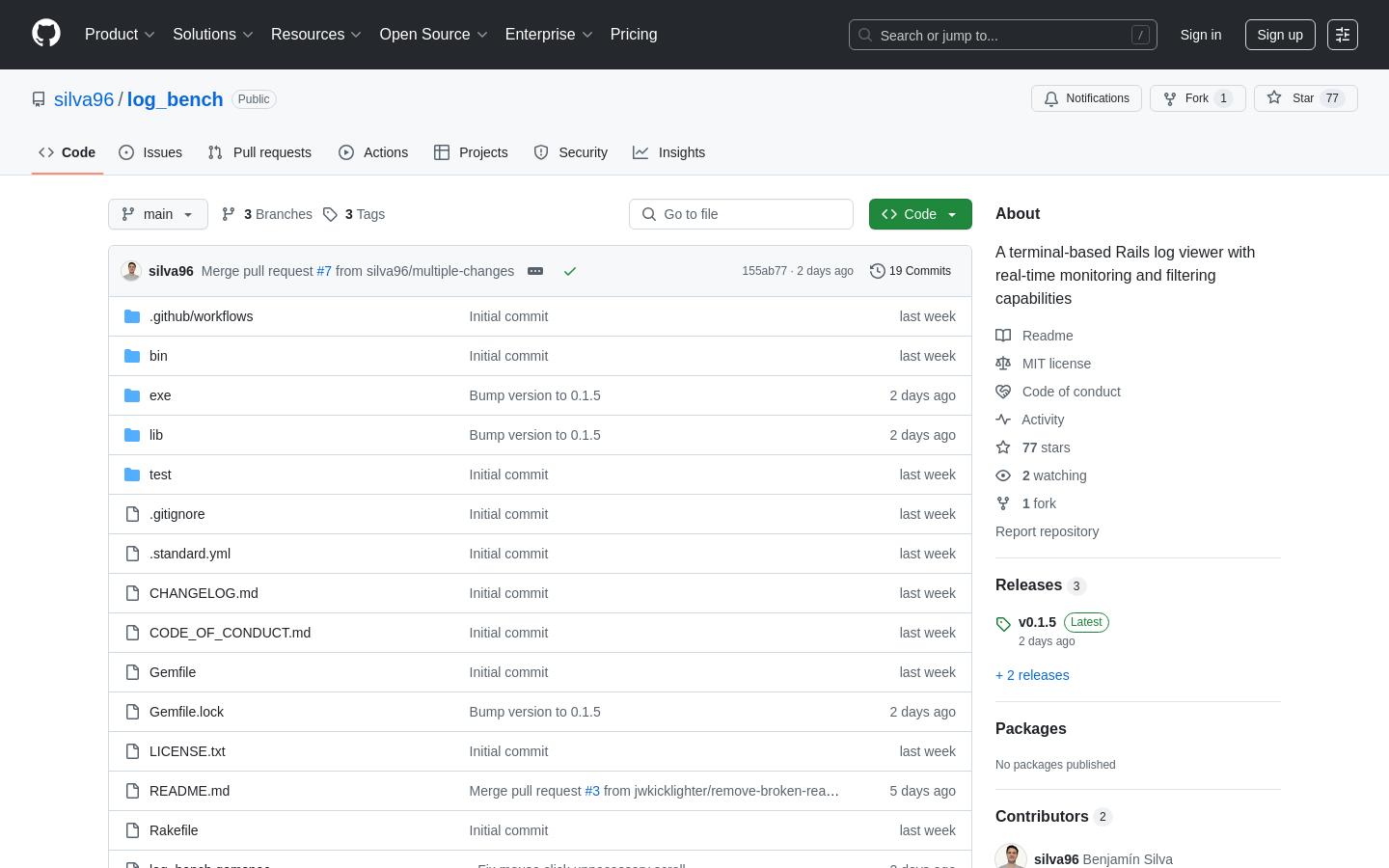
Task: Open the exe folder
Action: coord(160,395)
